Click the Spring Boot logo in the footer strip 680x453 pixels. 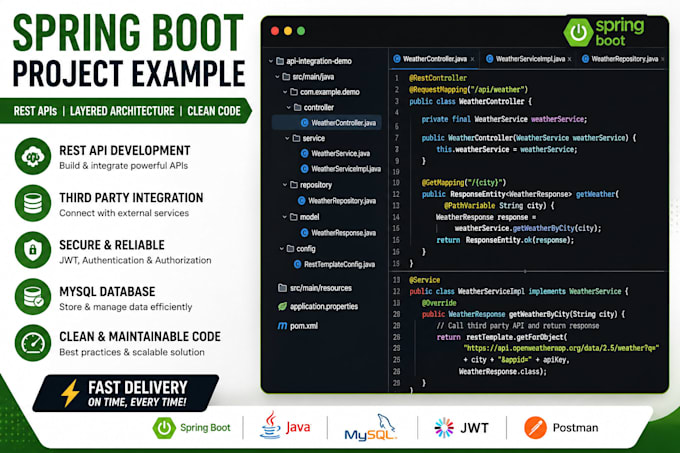tap(164, 428)
